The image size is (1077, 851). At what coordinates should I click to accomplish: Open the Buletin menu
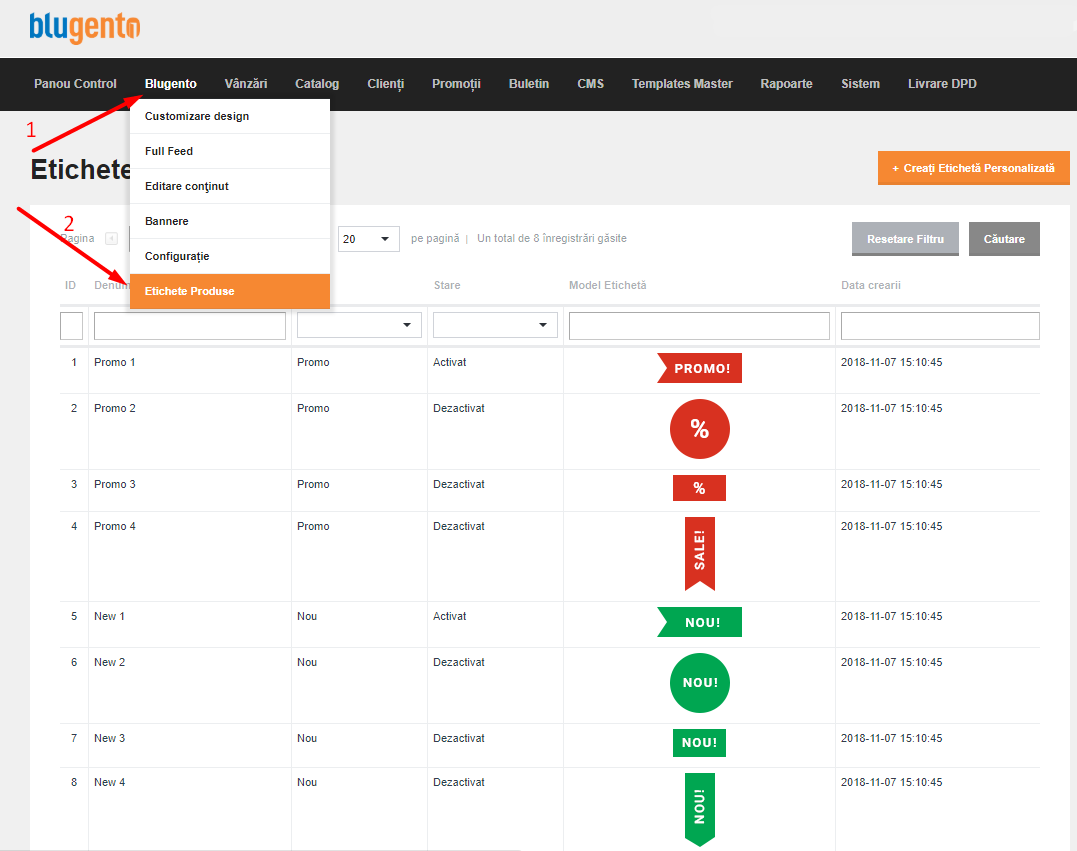click(529, 84)
